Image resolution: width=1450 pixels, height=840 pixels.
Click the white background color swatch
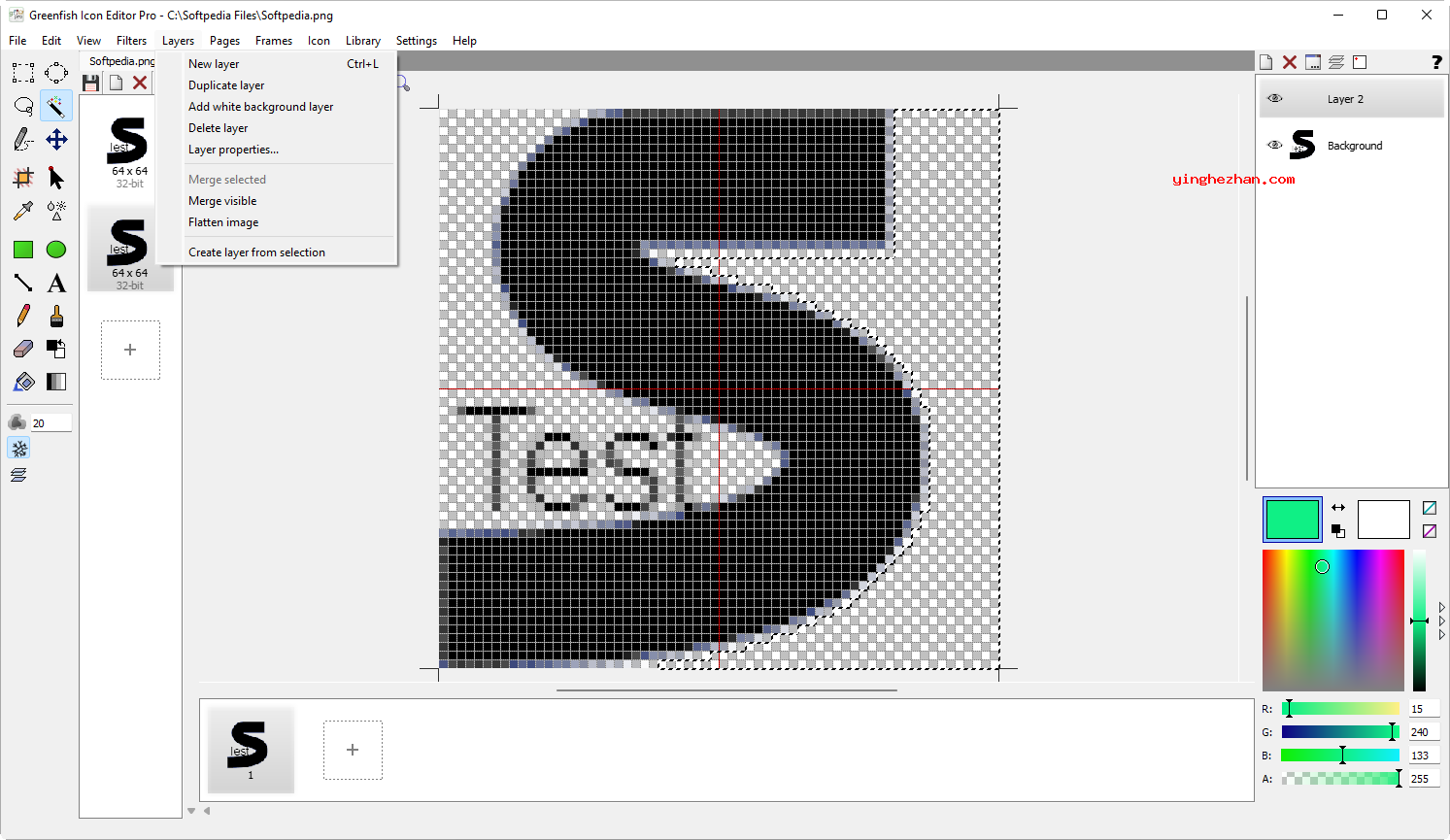tap(1383, 520)
